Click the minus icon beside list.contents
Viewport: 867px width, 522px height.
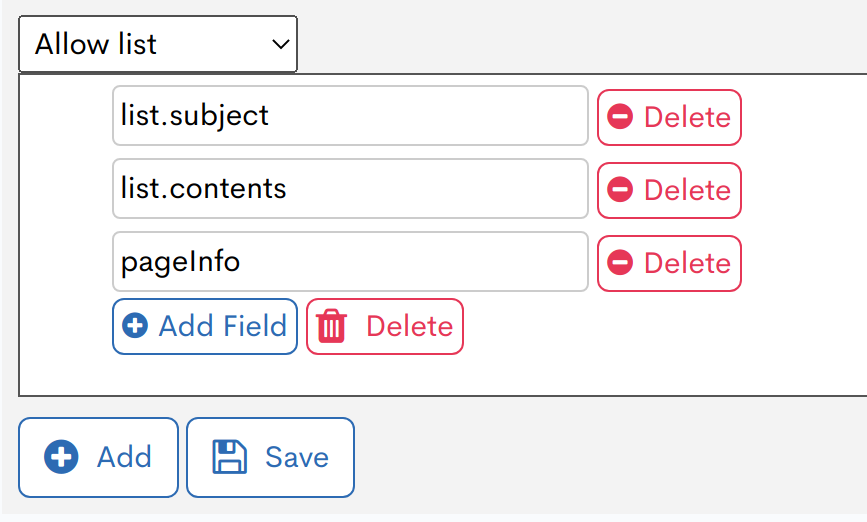tap(620, 190)
